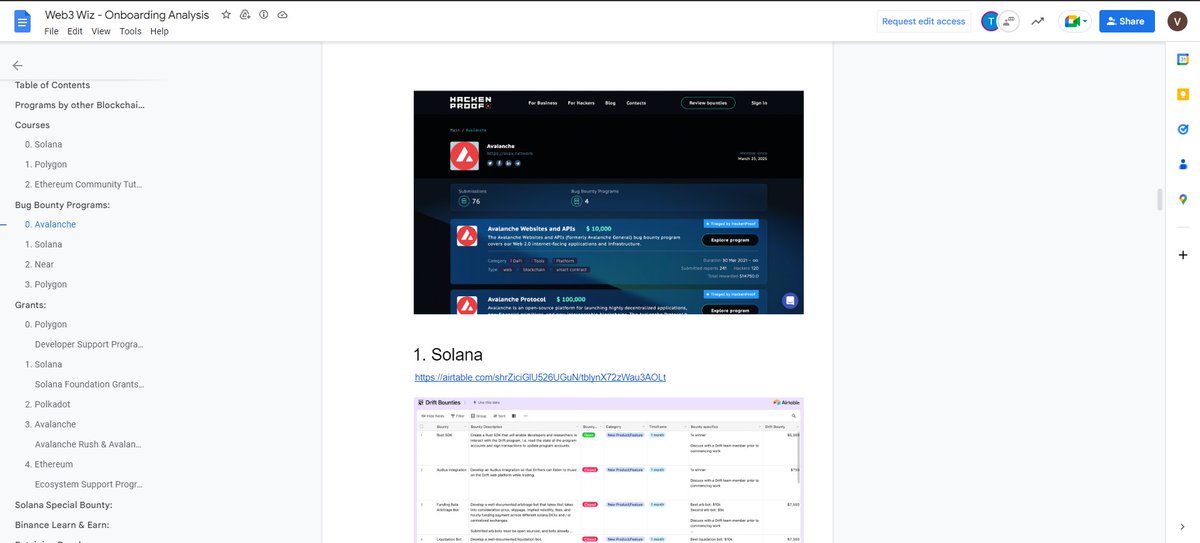Open Google Tasks side panel
1200x543 pixels.
click(1183, 129)
